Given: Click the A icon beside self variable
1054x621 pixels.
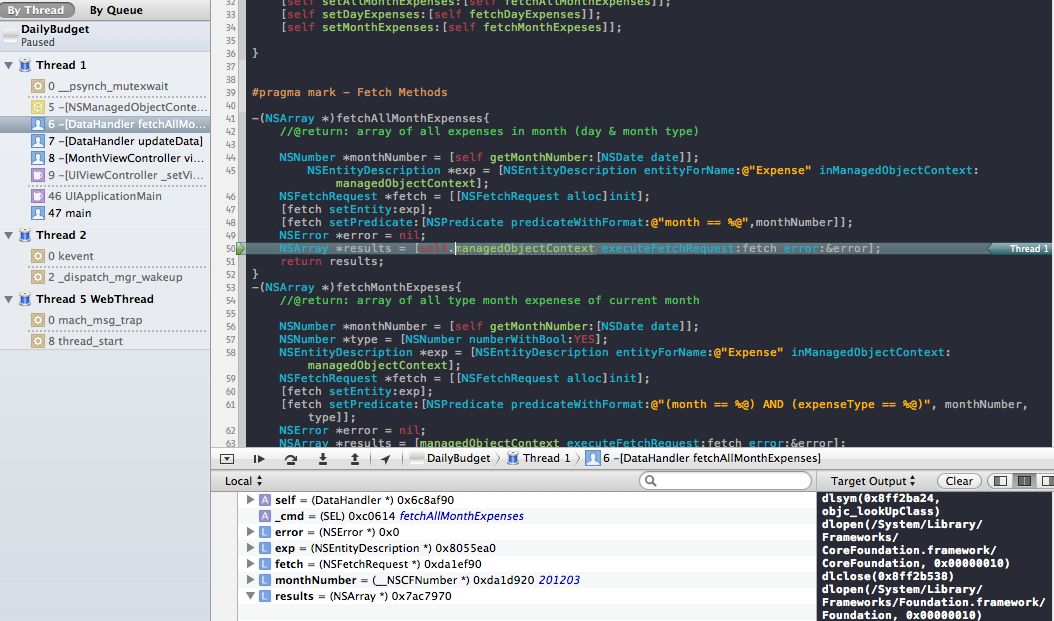Looking at the screenshot, I should [265, 500].
